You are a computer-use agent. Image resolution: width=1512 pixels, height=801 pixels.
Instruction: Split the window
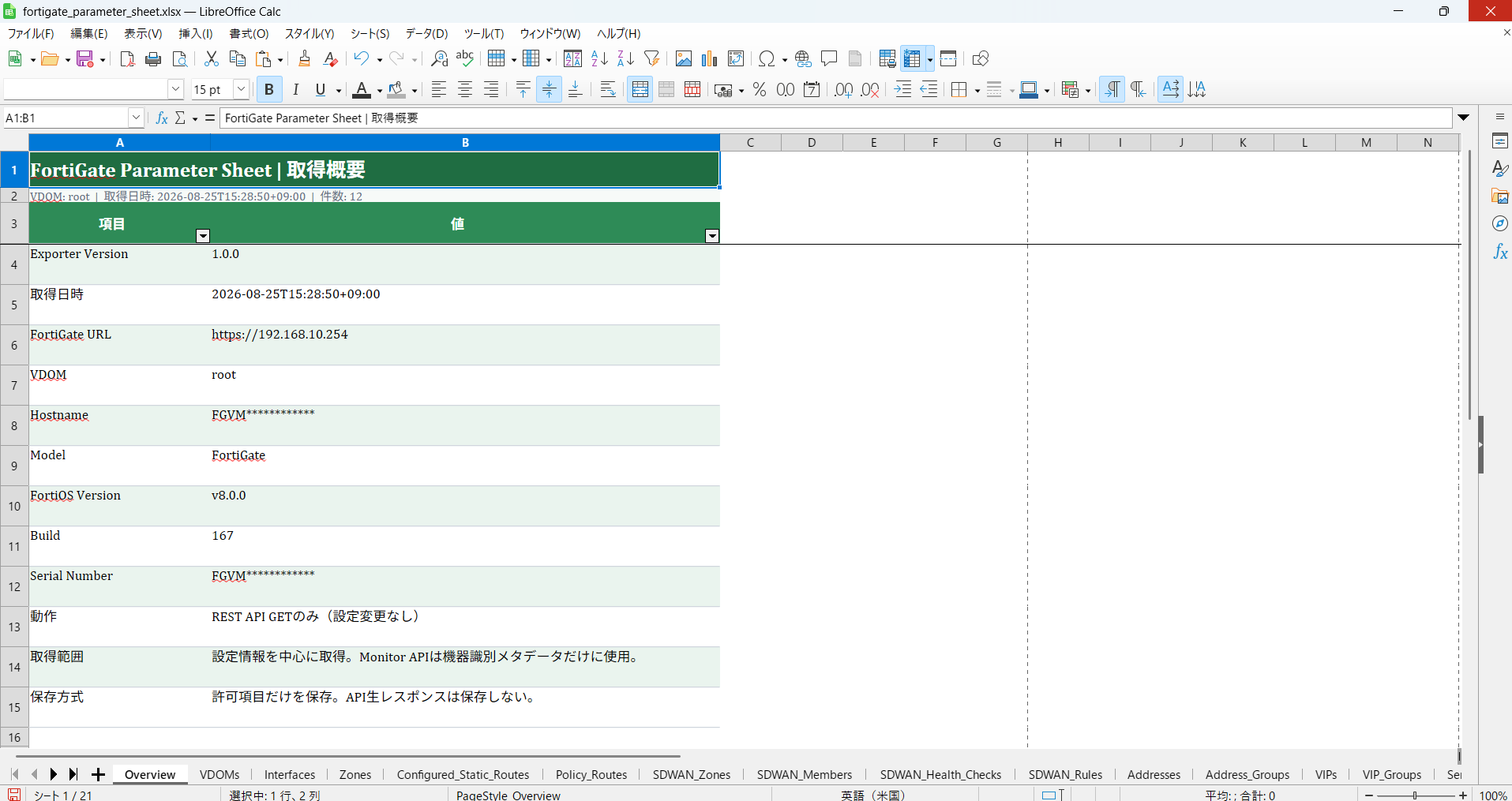pyautogui.click(x=948, y=59)
